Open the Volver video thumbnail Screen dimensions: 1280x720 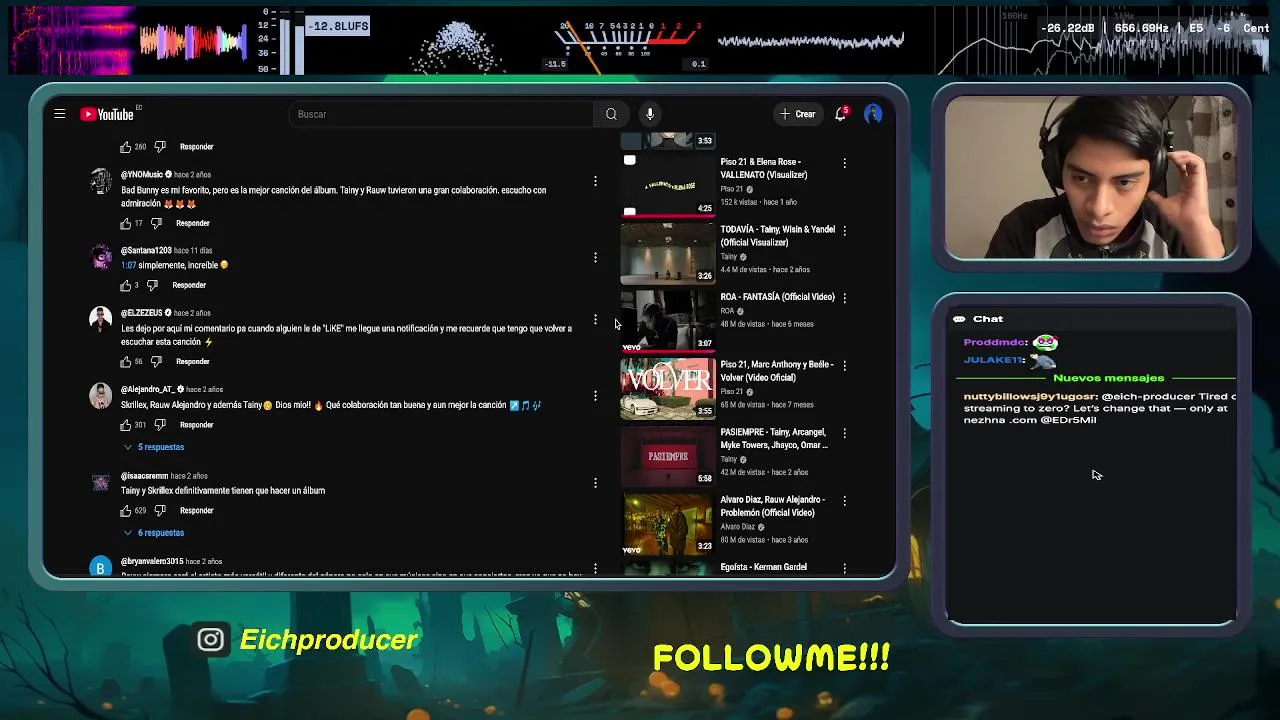pyautogui.click(x=668, y=388)
